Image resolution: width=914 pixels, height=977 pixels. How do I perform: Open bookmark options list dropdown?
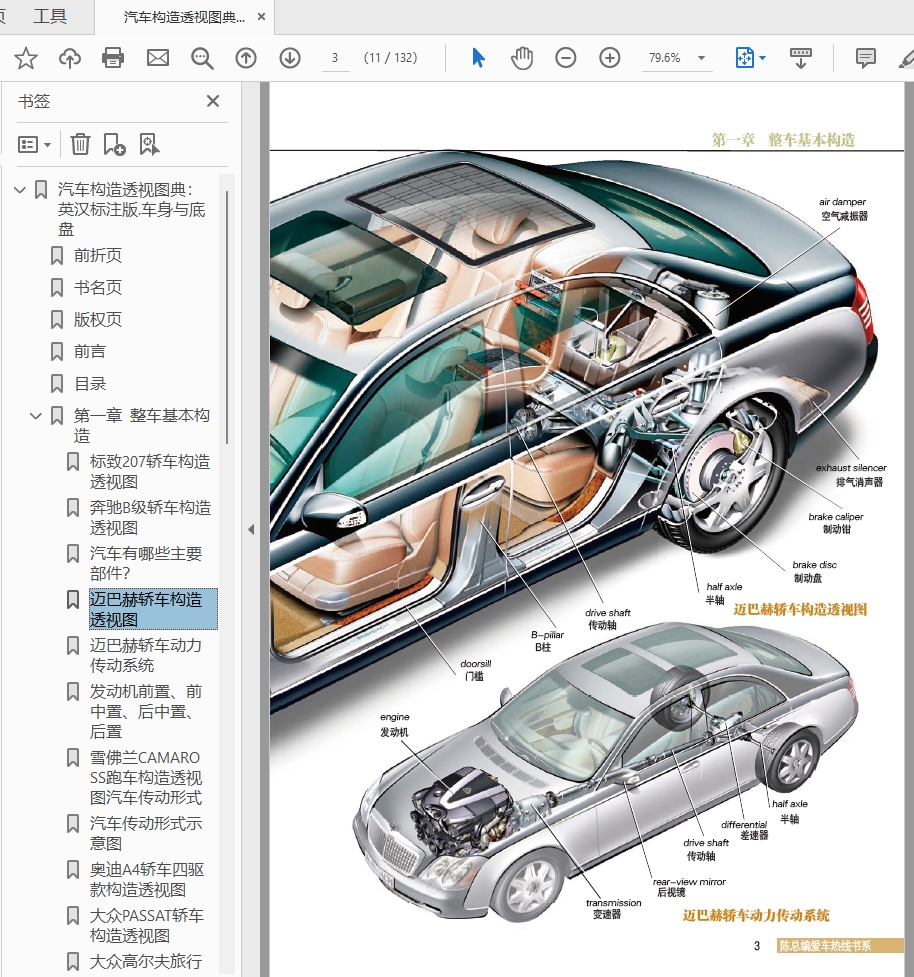[x=35, y=145]
